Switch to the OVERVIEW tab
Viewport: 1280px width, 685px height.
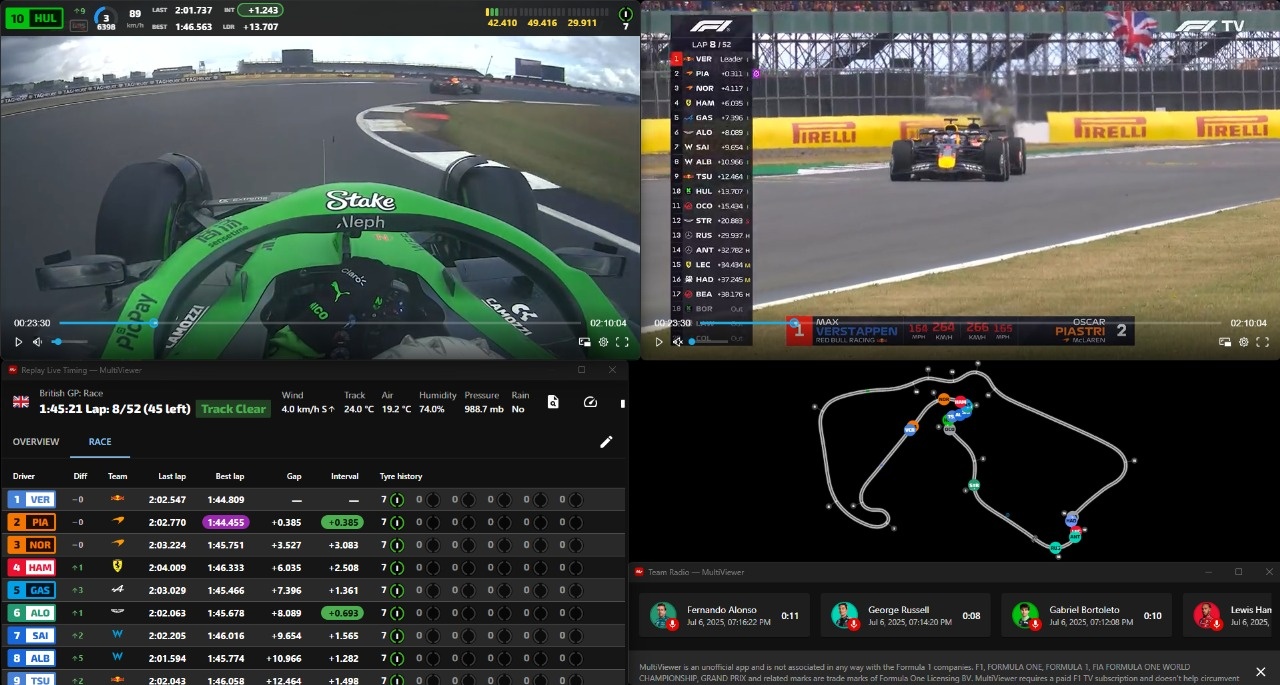(x=36, y=442)
